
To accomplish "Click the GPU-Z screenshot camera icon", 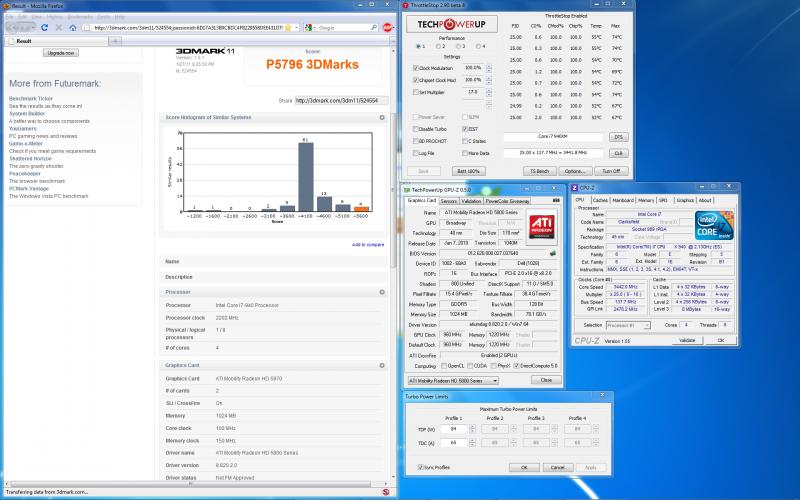I will click(x=556, y=201).
